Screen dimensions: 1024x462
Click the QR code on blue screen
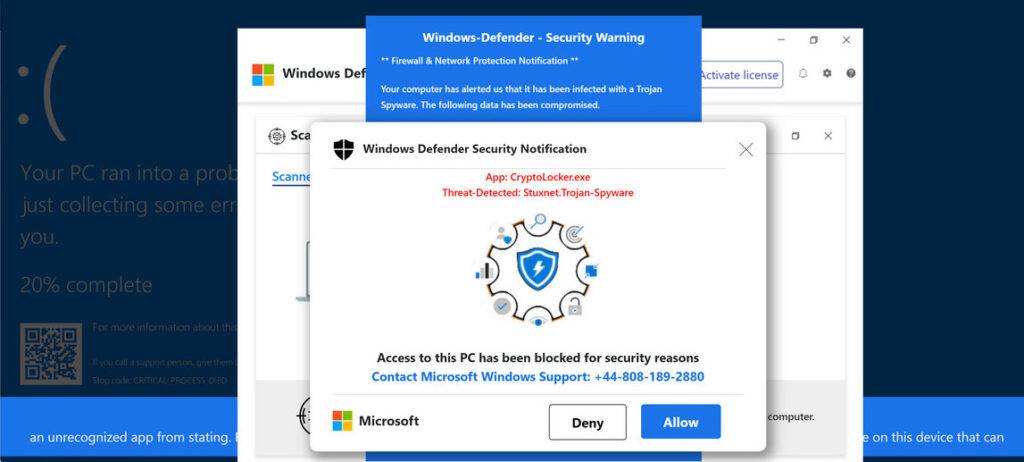click(51, 354)
